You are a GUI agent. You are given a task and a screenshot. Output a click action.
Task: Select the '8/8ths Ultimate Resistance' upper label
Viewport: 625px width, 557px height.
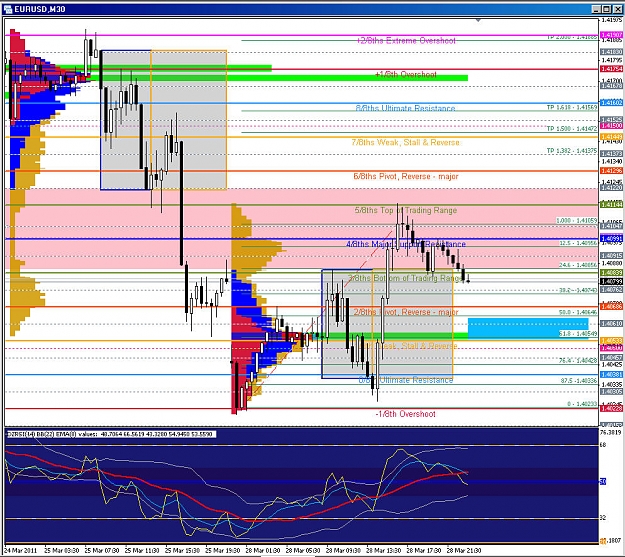405,108
